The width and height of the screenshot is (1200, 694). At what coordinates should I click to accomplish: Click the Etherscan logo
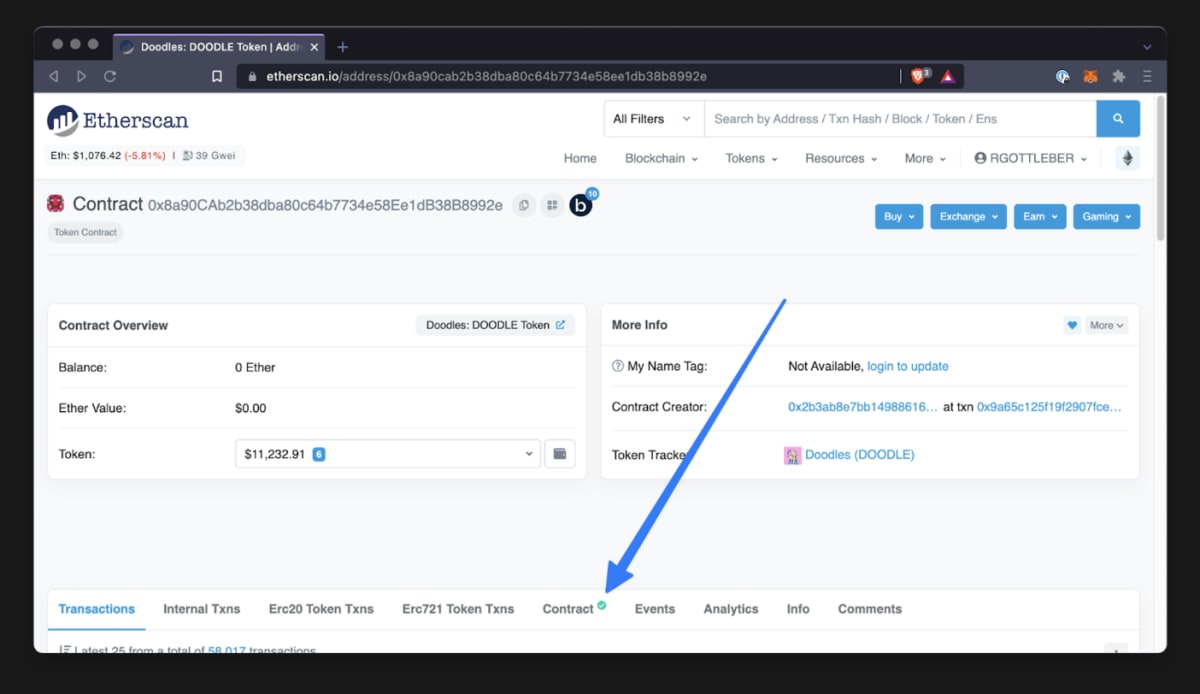118,121
